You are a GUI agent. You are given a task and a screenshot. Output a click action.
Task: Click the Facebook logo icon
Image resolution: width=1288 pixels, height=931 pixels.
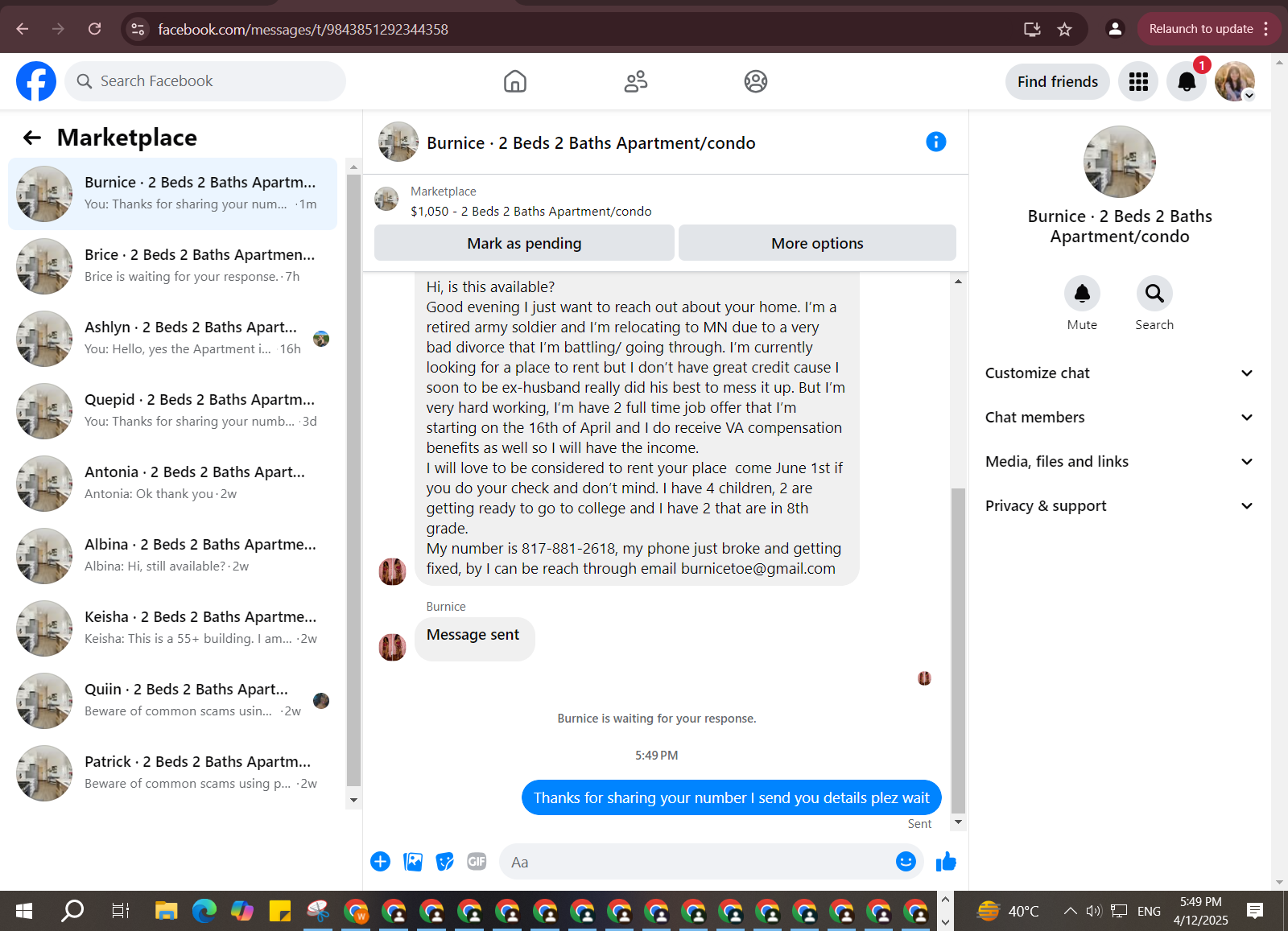click(36, 81)
